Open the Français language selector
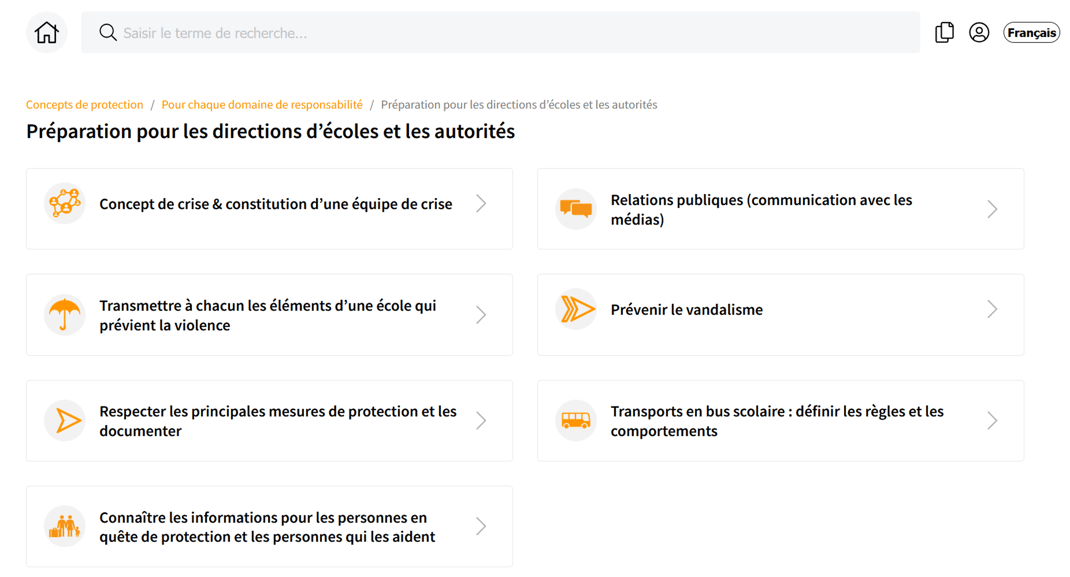 coord(1031,33)
